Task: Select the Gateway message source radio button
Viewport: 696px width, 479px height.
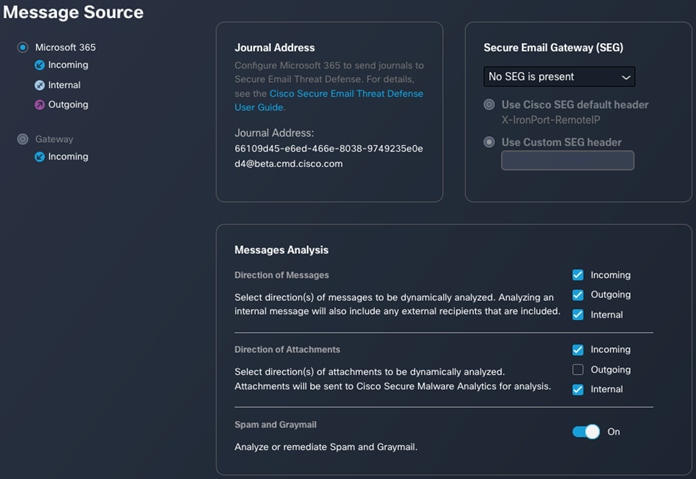Action: (x=23, y=139)
